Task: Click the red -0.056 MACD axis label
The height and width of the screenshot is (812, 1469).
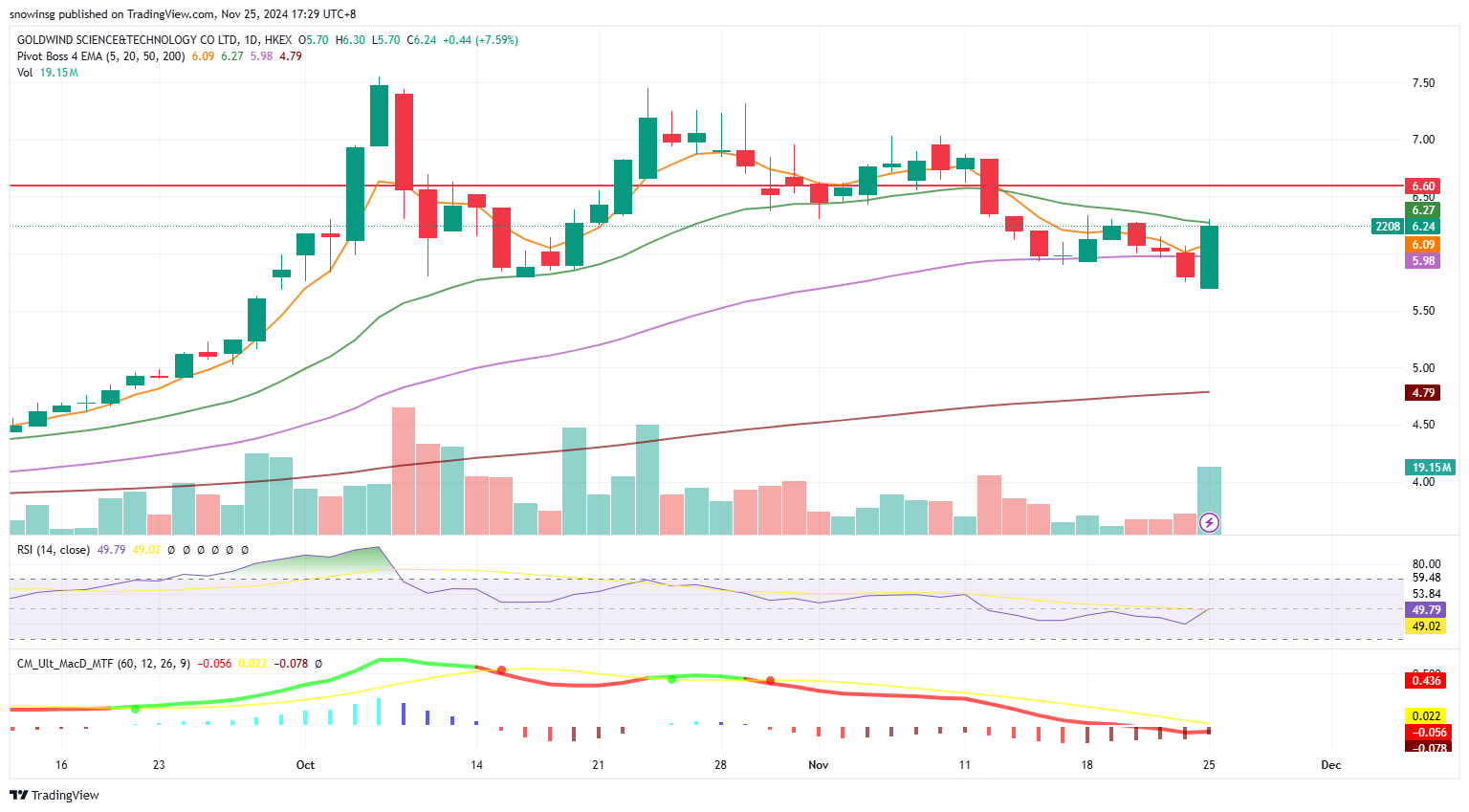Action: point(1428,733)
